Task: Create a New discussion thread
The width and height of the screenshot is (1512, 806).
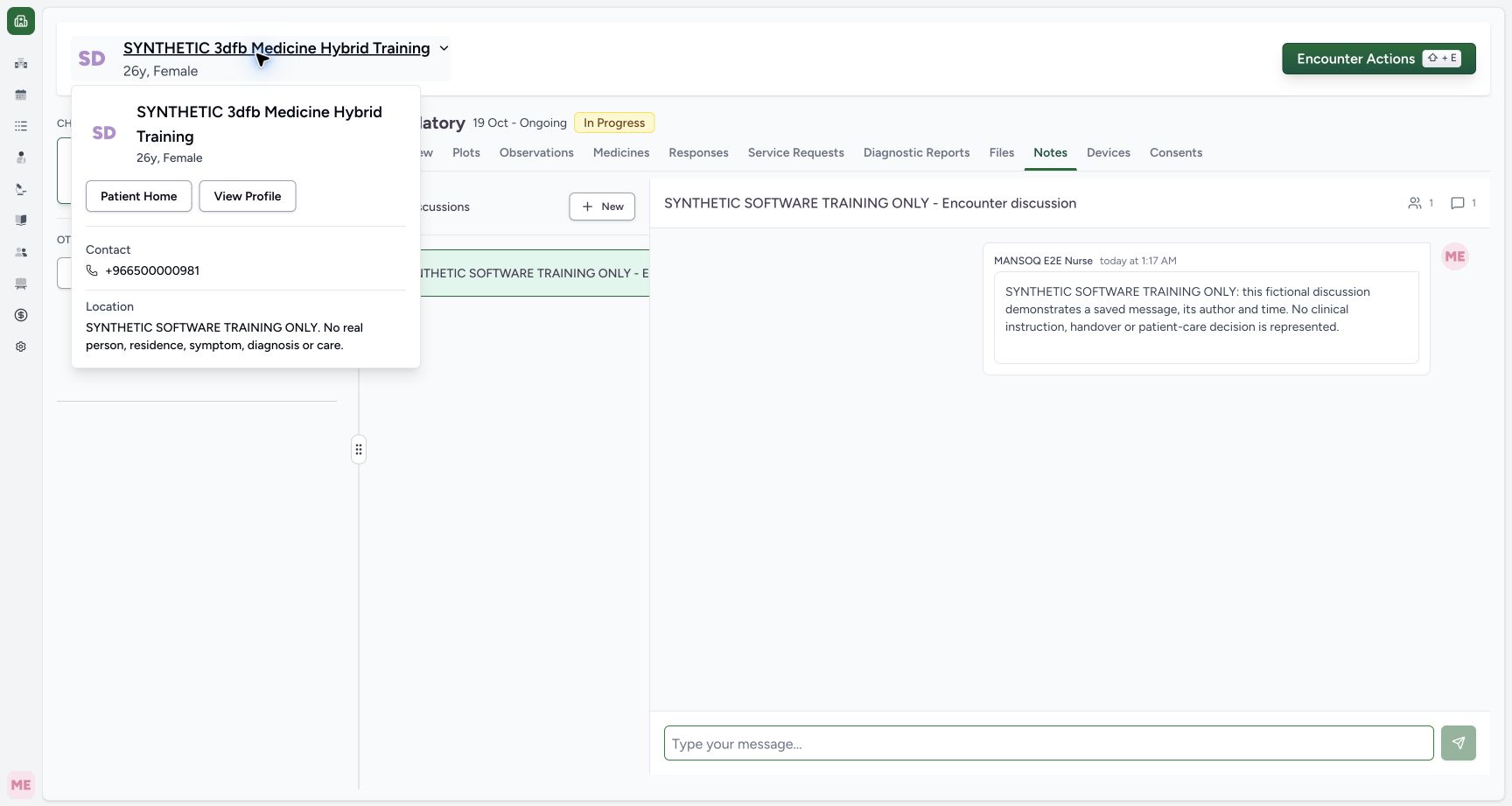Action: (x=602, y=207)
